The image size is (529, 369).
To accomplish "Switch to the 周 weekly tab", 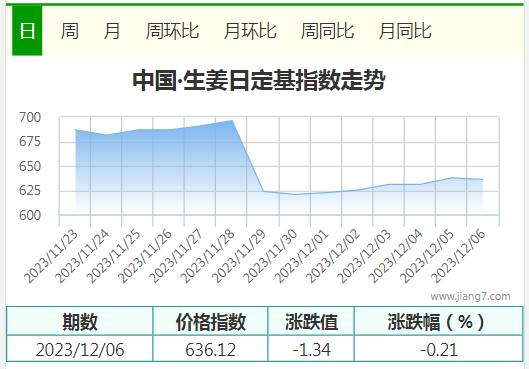I will [x=69, y=31].
